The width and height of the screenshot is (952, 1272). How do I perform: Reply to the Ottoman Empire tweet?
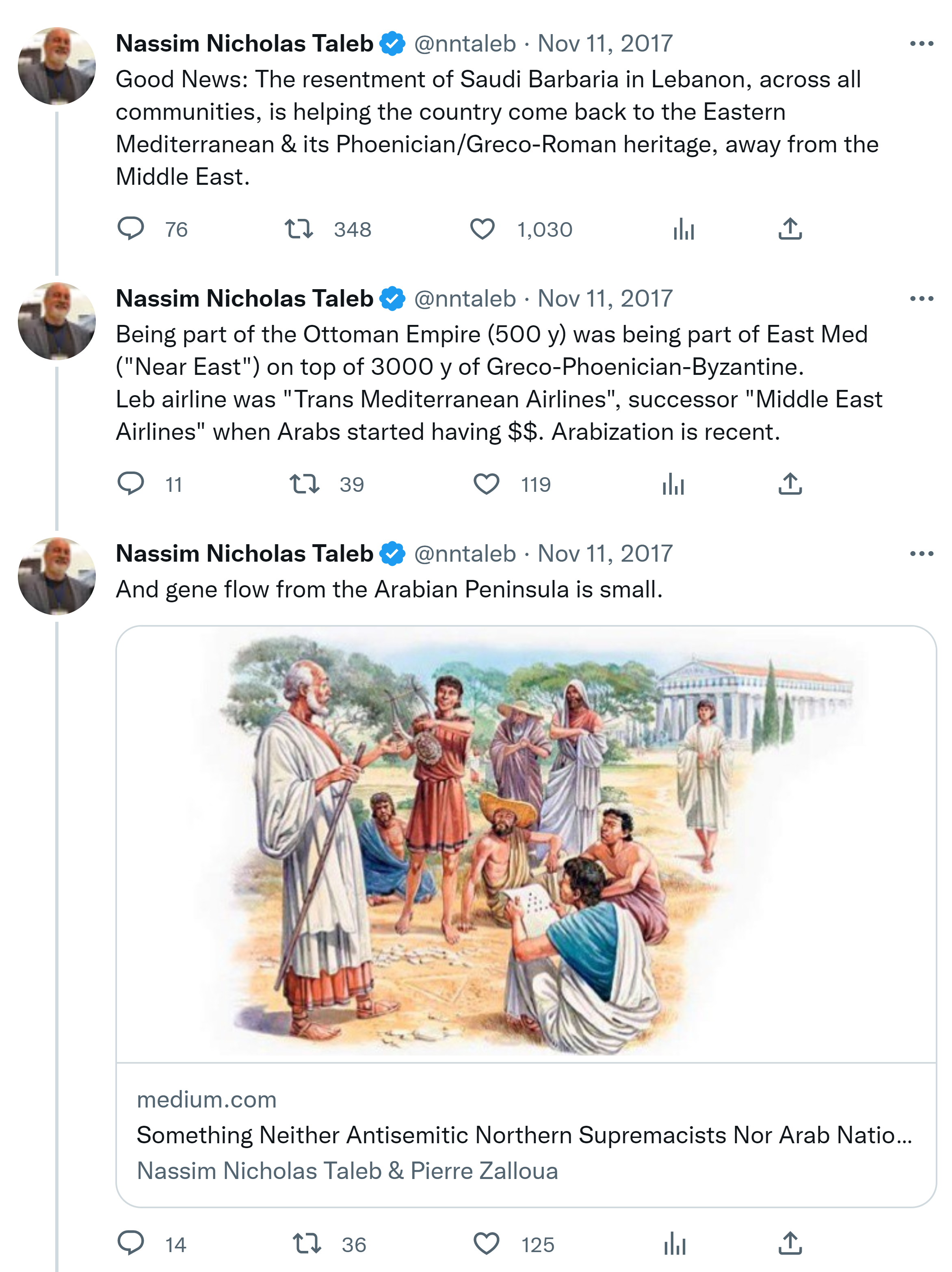[x=131, y=484]
